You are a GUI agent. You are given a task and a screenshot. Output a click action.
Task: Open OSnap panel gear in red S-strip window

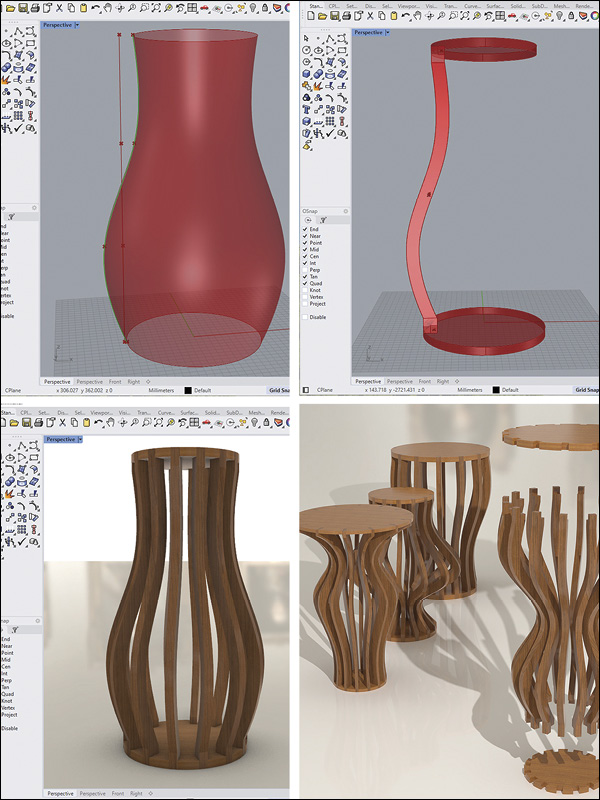pyautogui.click(x=345, y=211)
